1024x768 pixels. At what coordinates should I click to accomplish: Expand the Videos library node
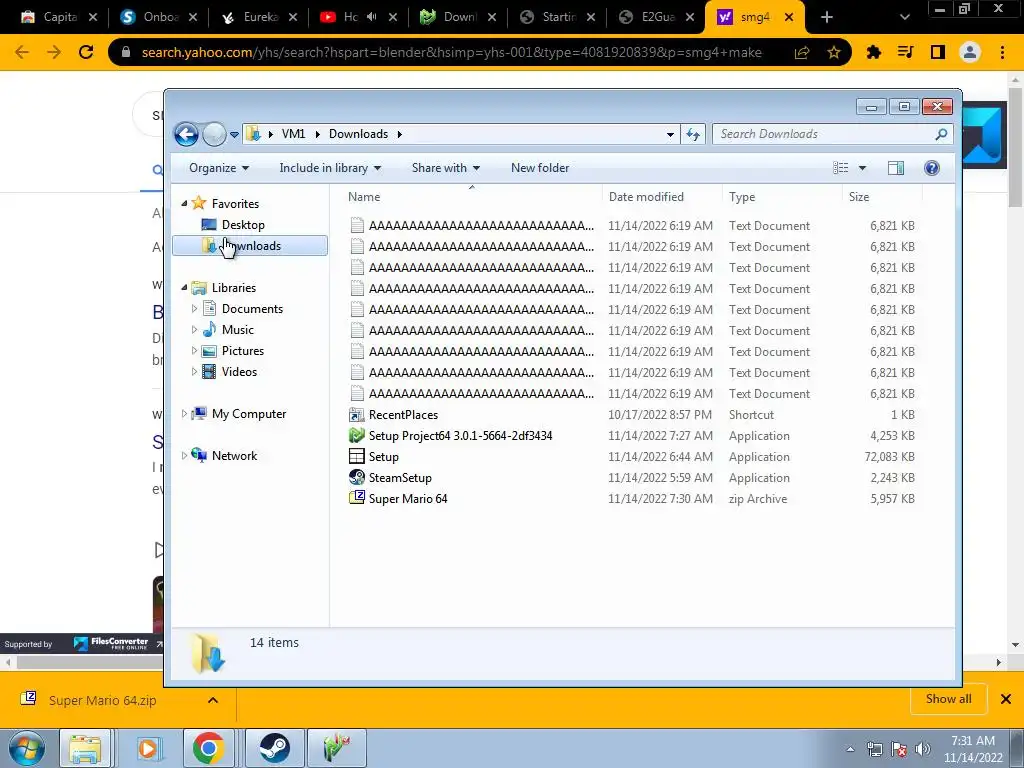[x=194, y=372]
